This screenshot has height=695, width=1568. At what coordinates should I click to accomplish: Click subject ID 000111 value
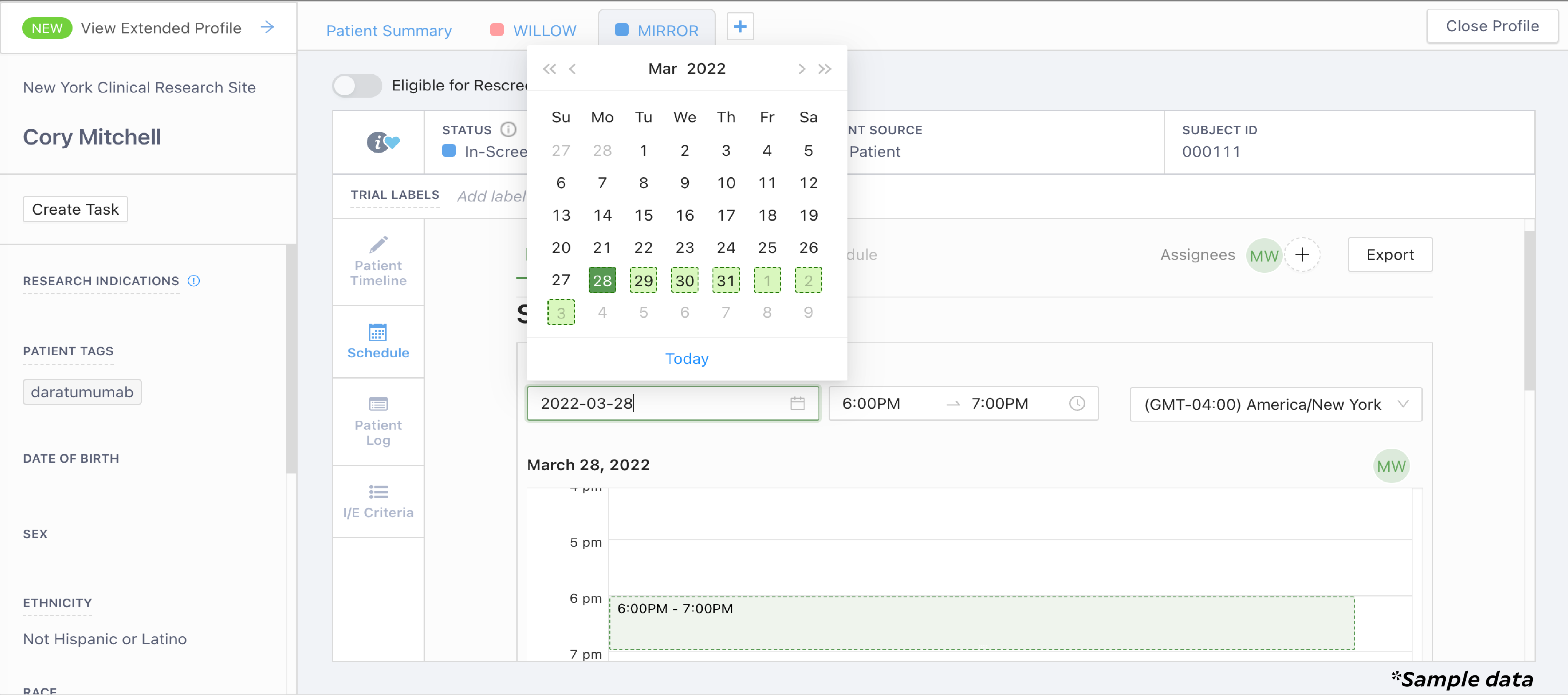click(1211, 152)
